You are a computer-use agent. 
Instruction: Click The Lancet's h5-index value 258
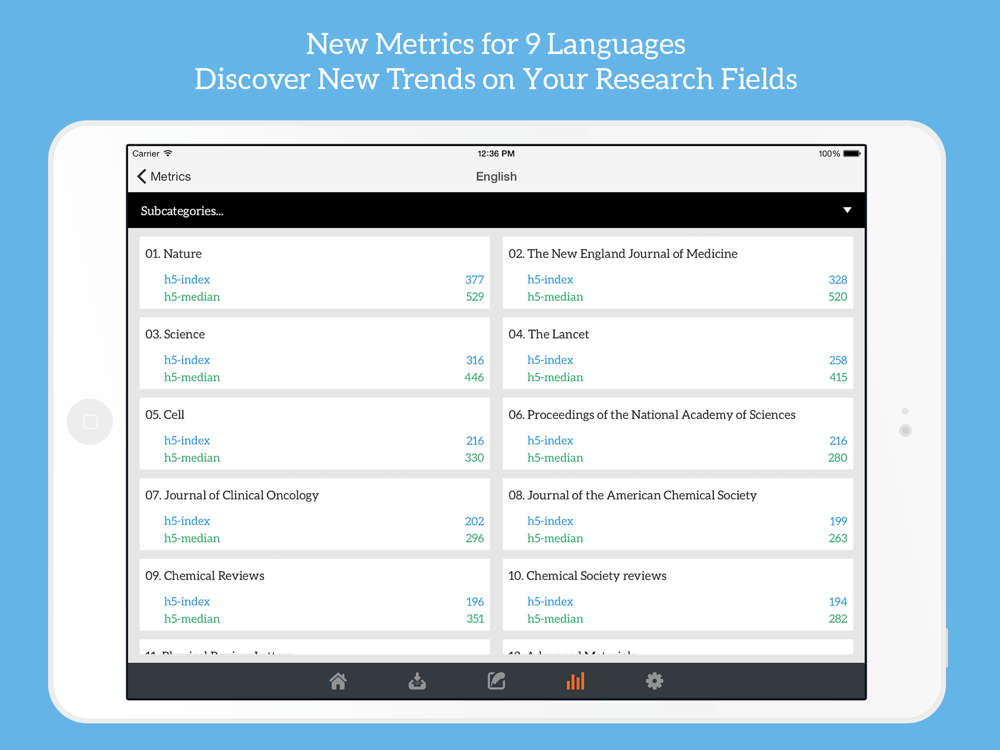(838, 360)
